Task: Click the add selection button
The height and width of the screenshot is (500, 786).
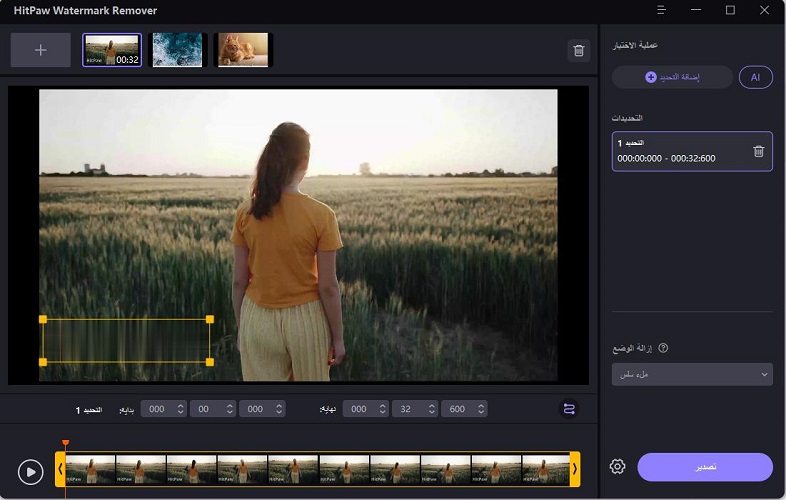Action: 672,77
